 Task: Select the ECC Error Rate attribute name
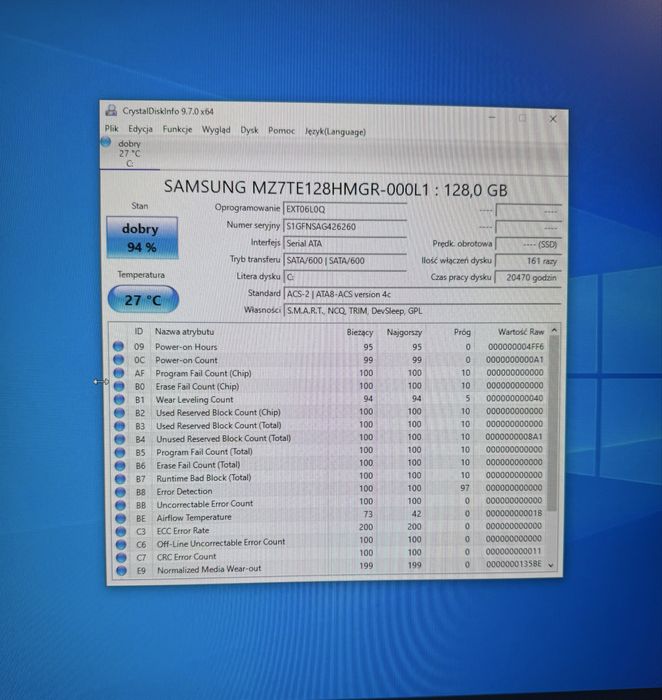pos(183,531)
